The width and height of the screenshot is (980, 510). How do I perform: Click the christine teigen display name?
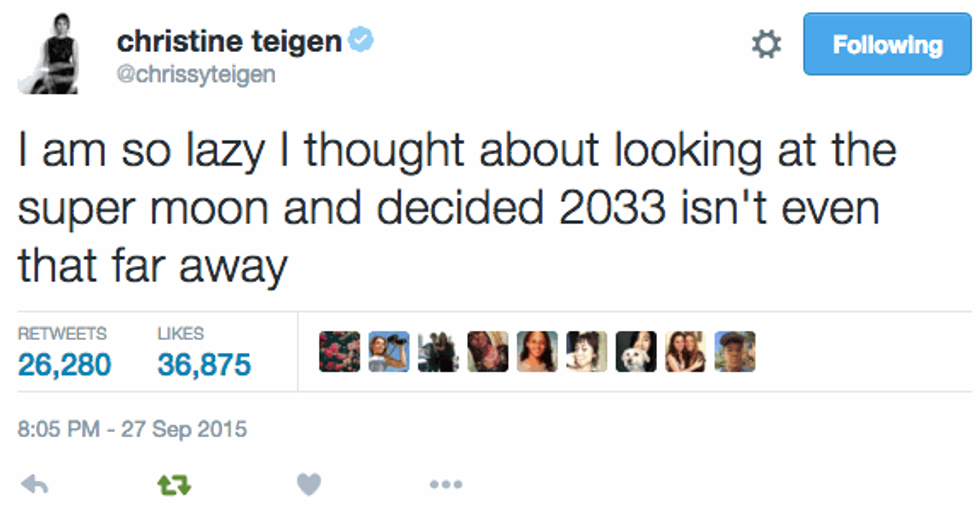coord(229,41)
